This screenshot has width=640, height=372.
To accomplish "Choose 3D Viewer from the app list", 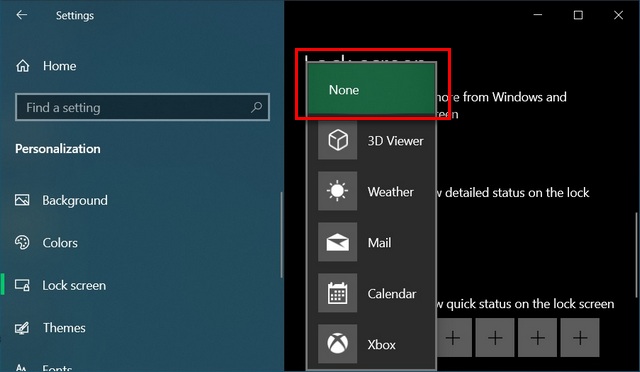I will click(372, 140).
